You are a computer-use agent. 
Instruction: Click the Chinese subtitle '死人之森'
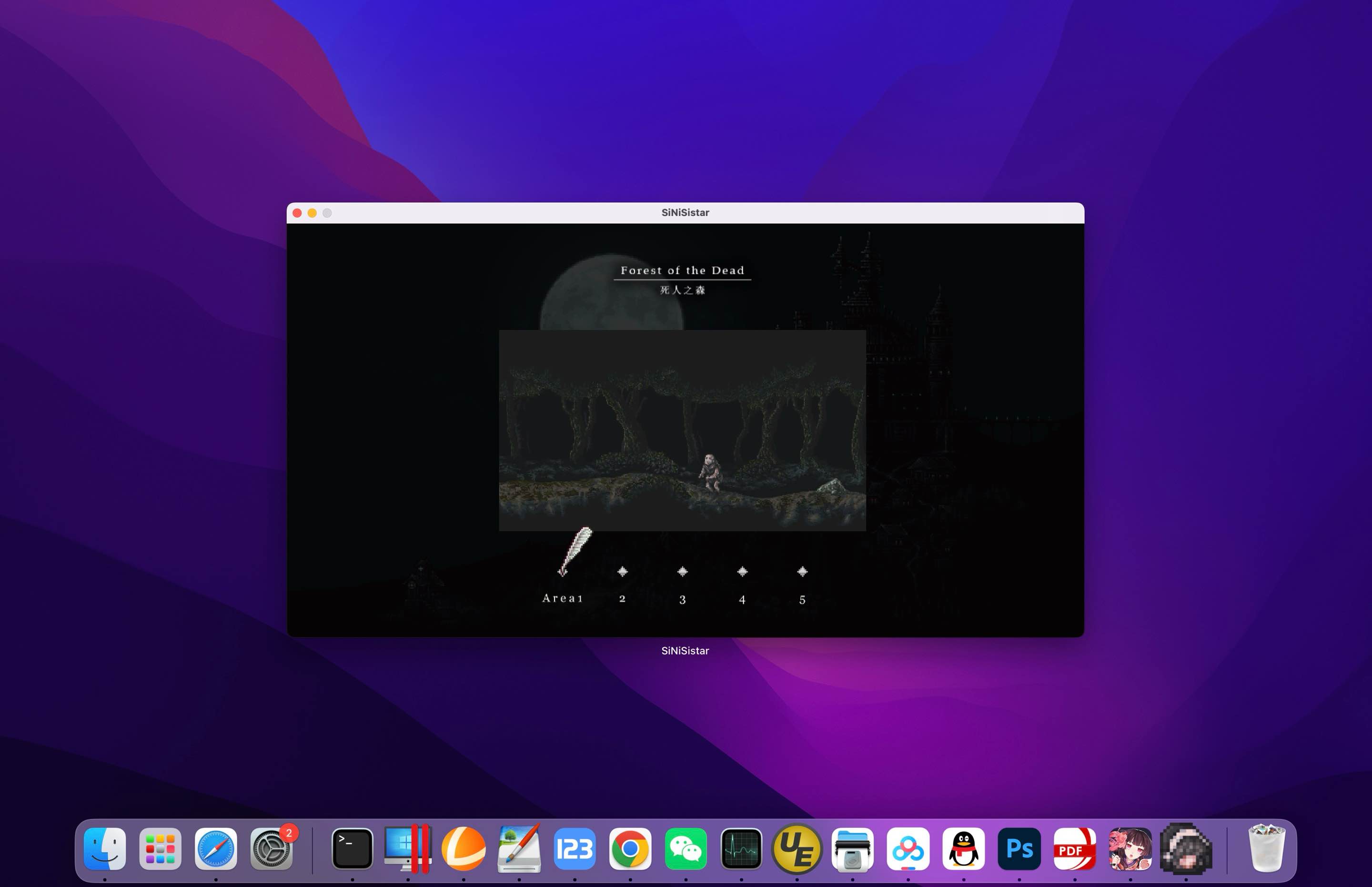click(682, 290)
